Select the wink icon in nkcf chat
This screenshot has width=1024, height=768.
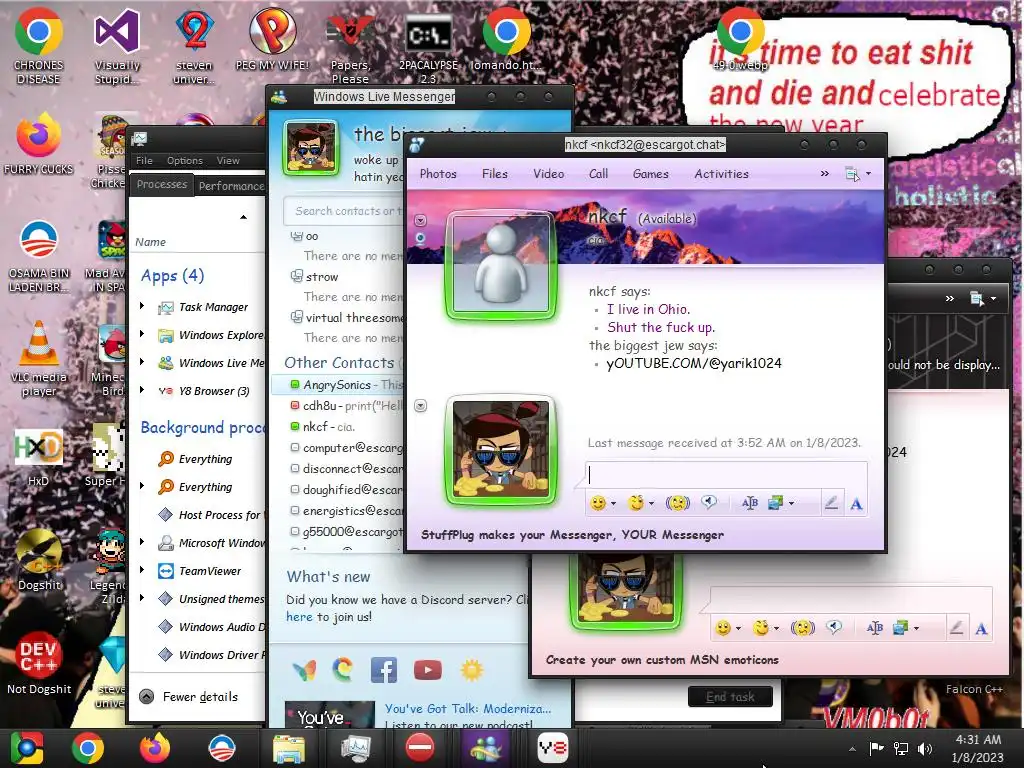[x=635, y=503]
